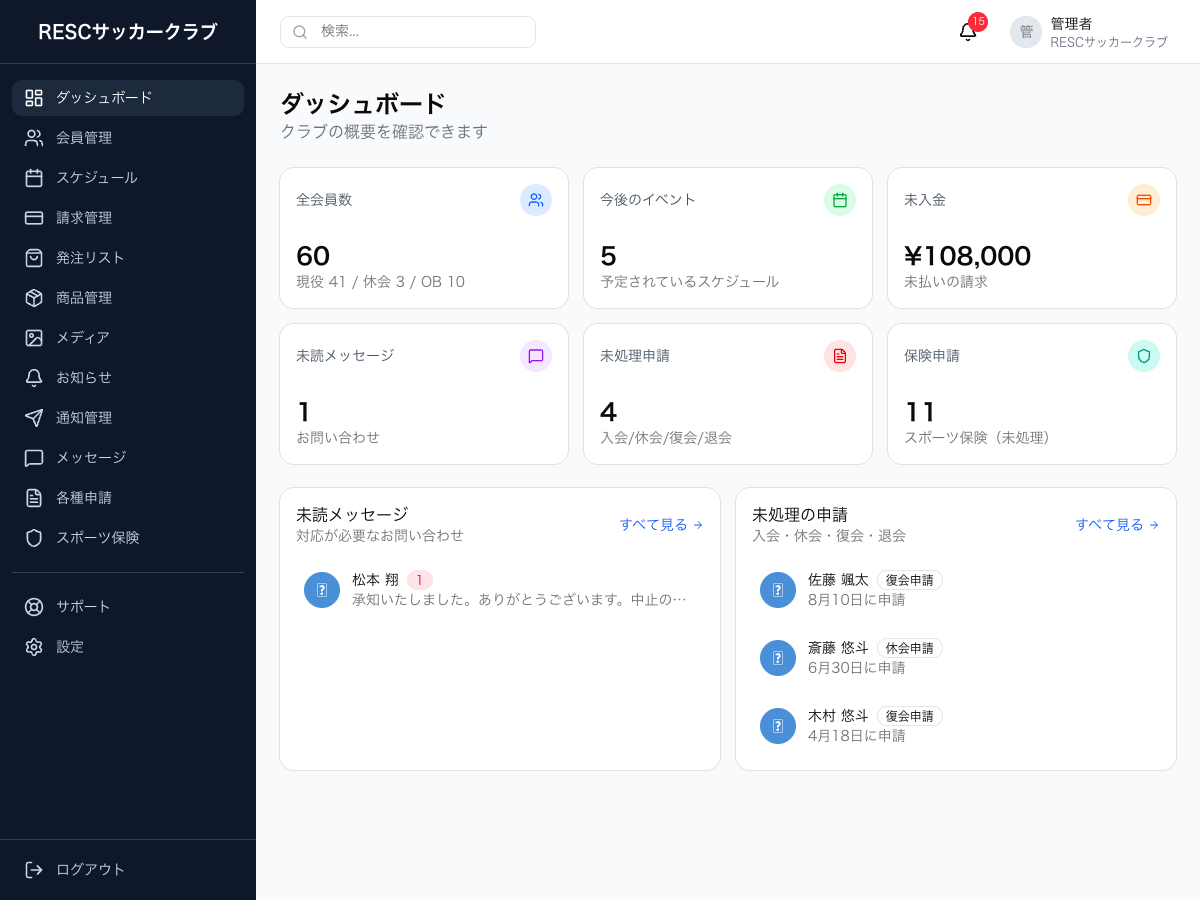Click the 復会申請 tag next to 佐藤 颯太
This screenshot has height=900, width=1200.
[x=910, y=580]
